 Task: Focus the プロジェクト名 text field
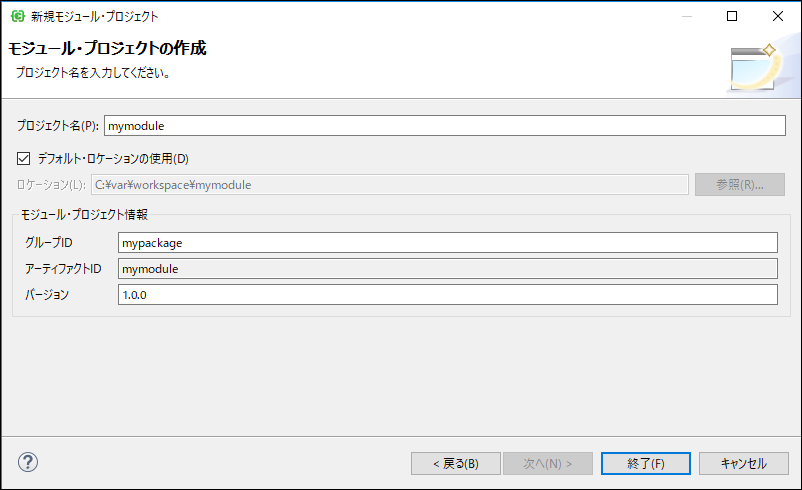[x=445, y=126]
